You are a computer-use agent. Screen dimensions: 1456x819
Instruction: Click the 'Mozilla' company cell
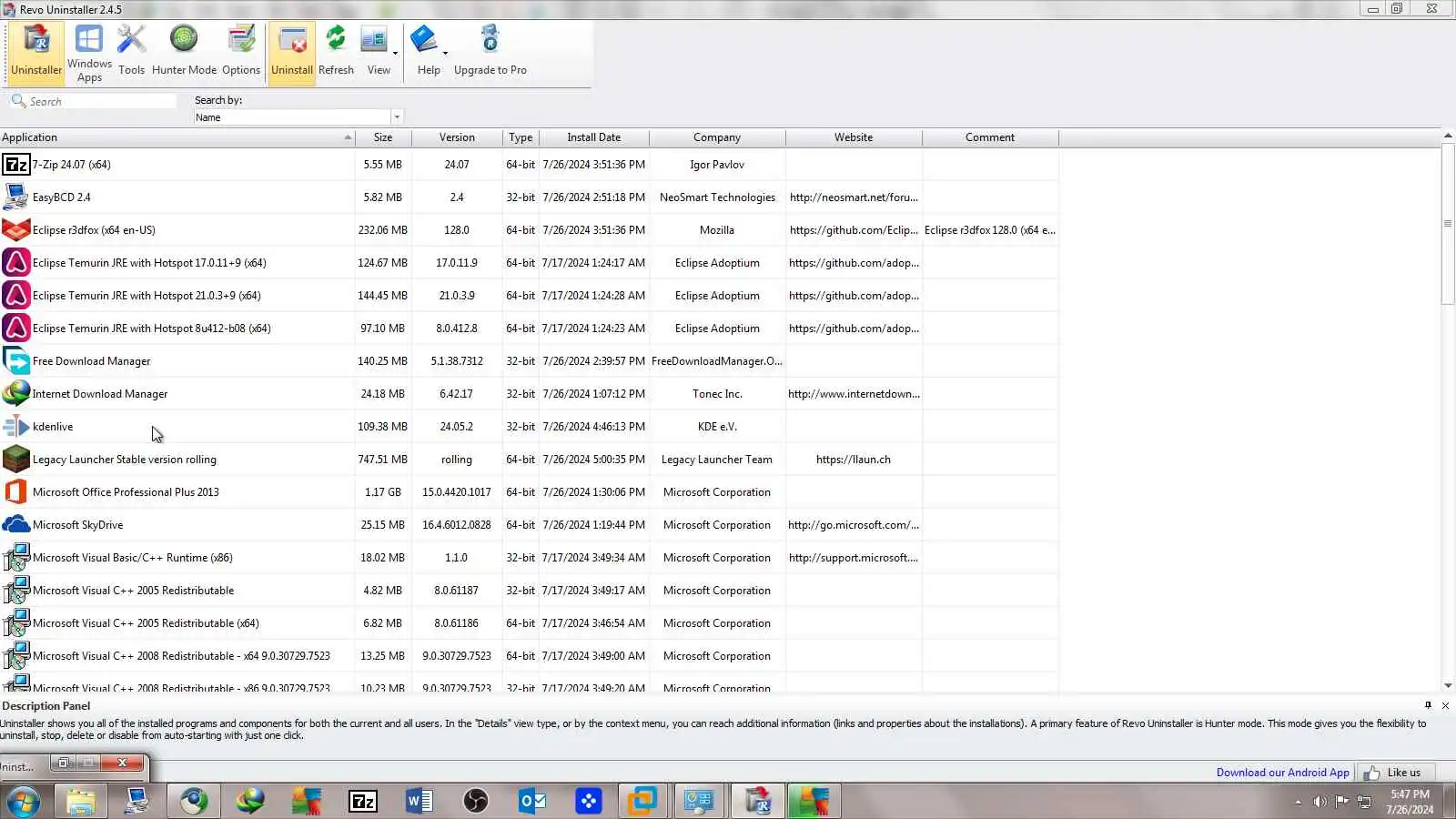point(717,230)
